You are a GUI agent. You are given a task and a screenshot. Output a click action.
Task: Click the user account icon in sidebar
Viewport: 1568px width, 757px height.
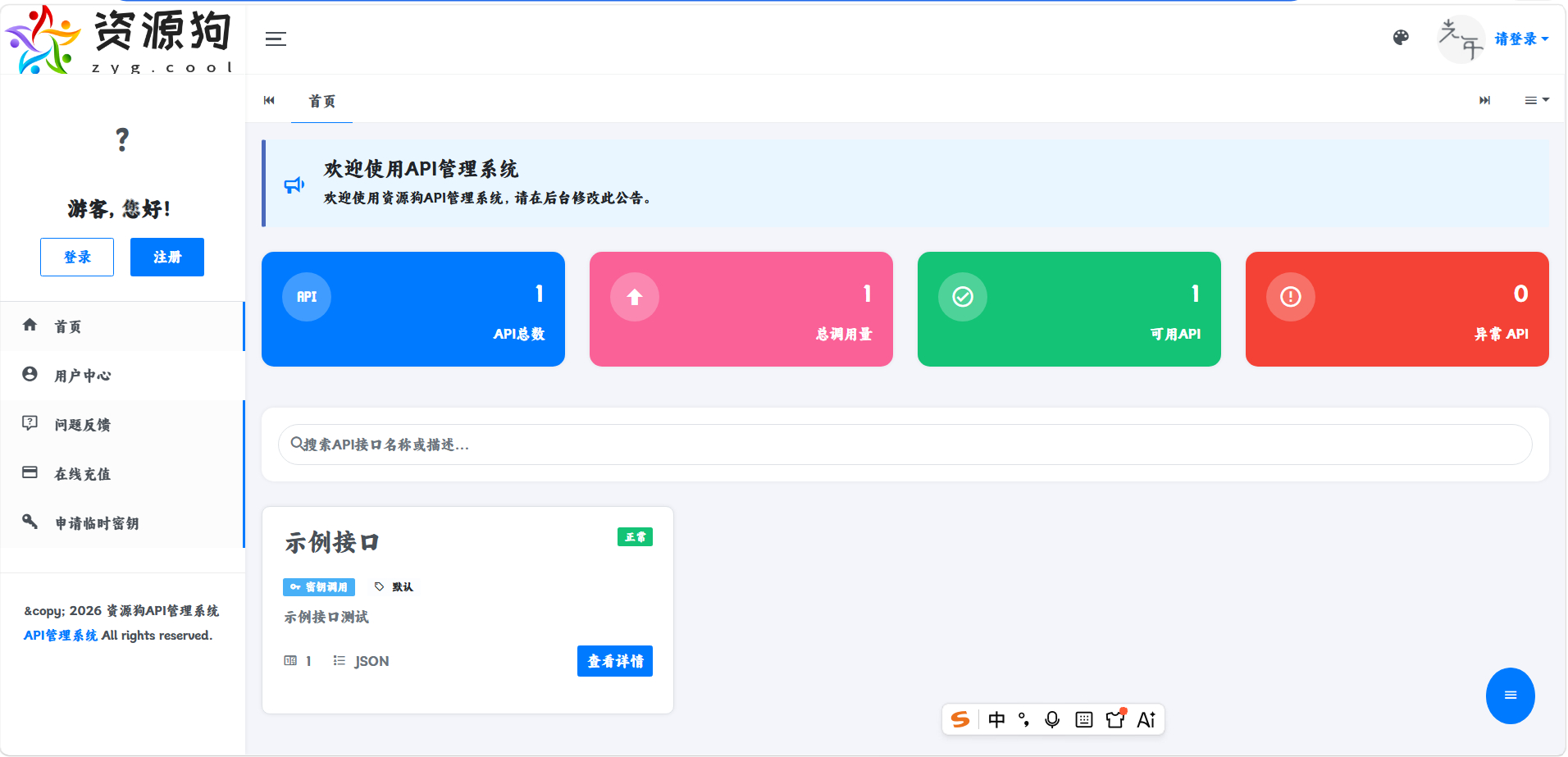tap(30, 374)
